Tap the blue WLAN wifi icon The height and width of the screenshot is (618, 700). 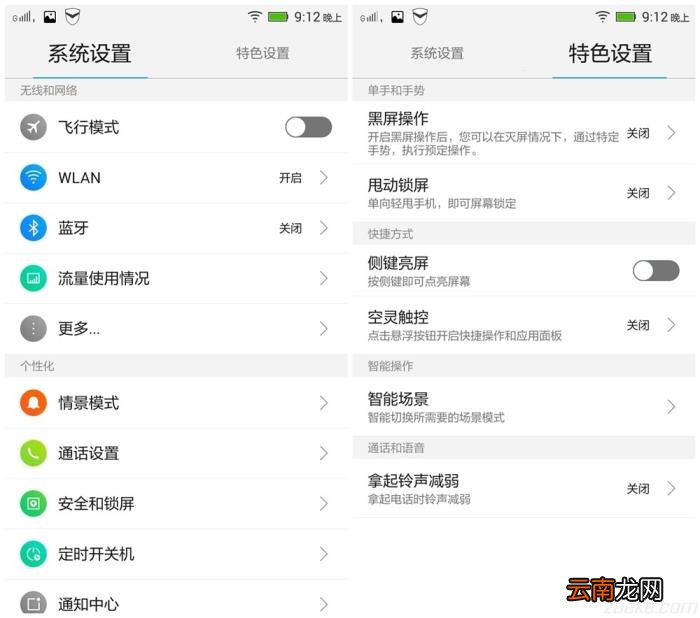33,178
